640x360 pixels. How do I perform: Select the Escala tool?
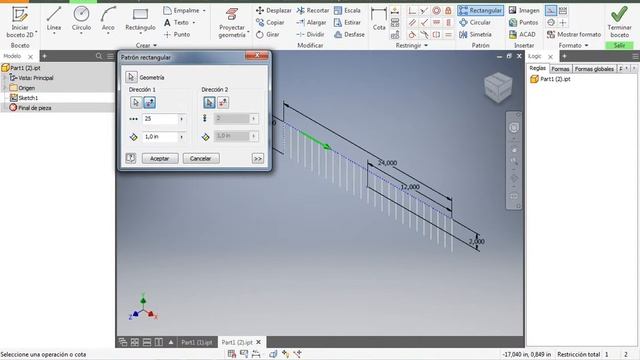(347, 10)
